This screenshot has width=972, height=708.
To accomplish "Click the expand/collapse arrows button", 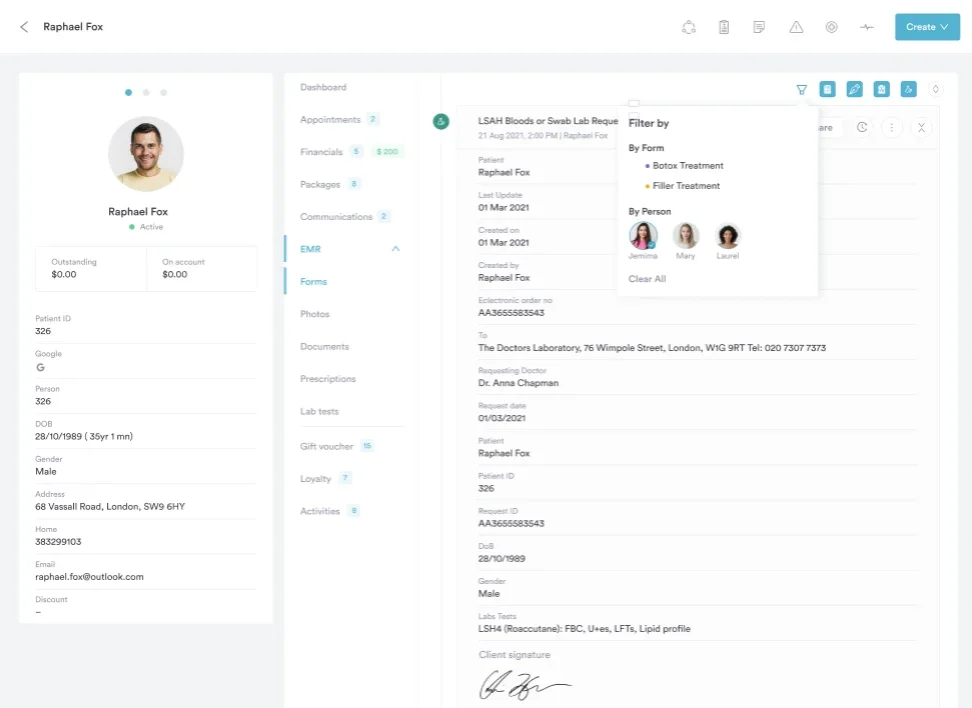I will pyautogui.click(x=935, y=90).
